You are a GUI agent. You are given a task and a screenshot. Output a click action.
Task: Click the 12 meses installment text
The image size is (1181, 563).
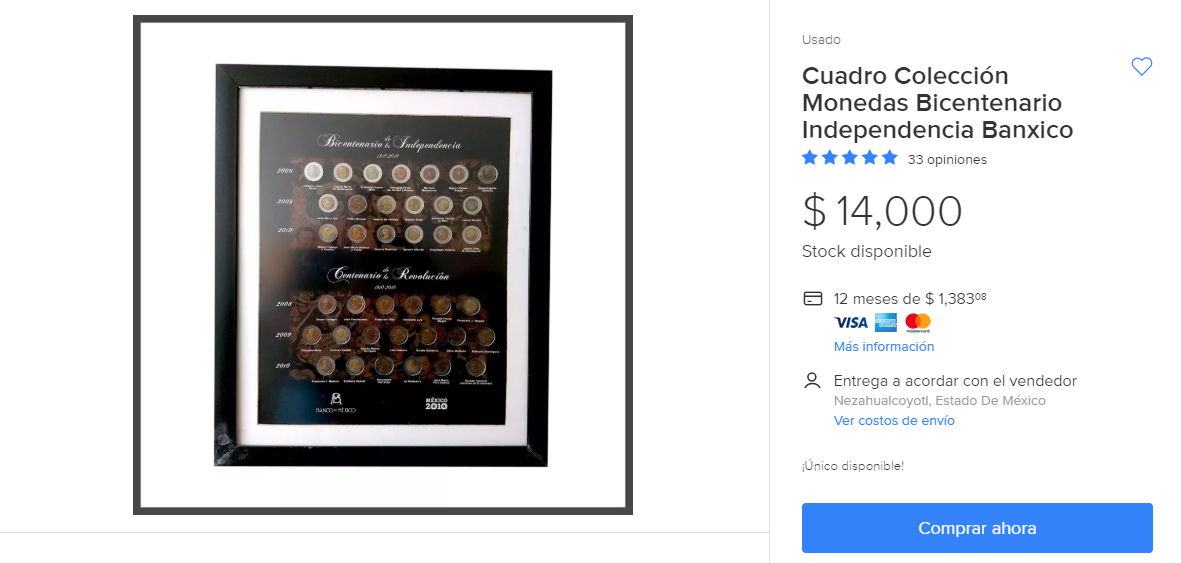click(x=910, y=298)
